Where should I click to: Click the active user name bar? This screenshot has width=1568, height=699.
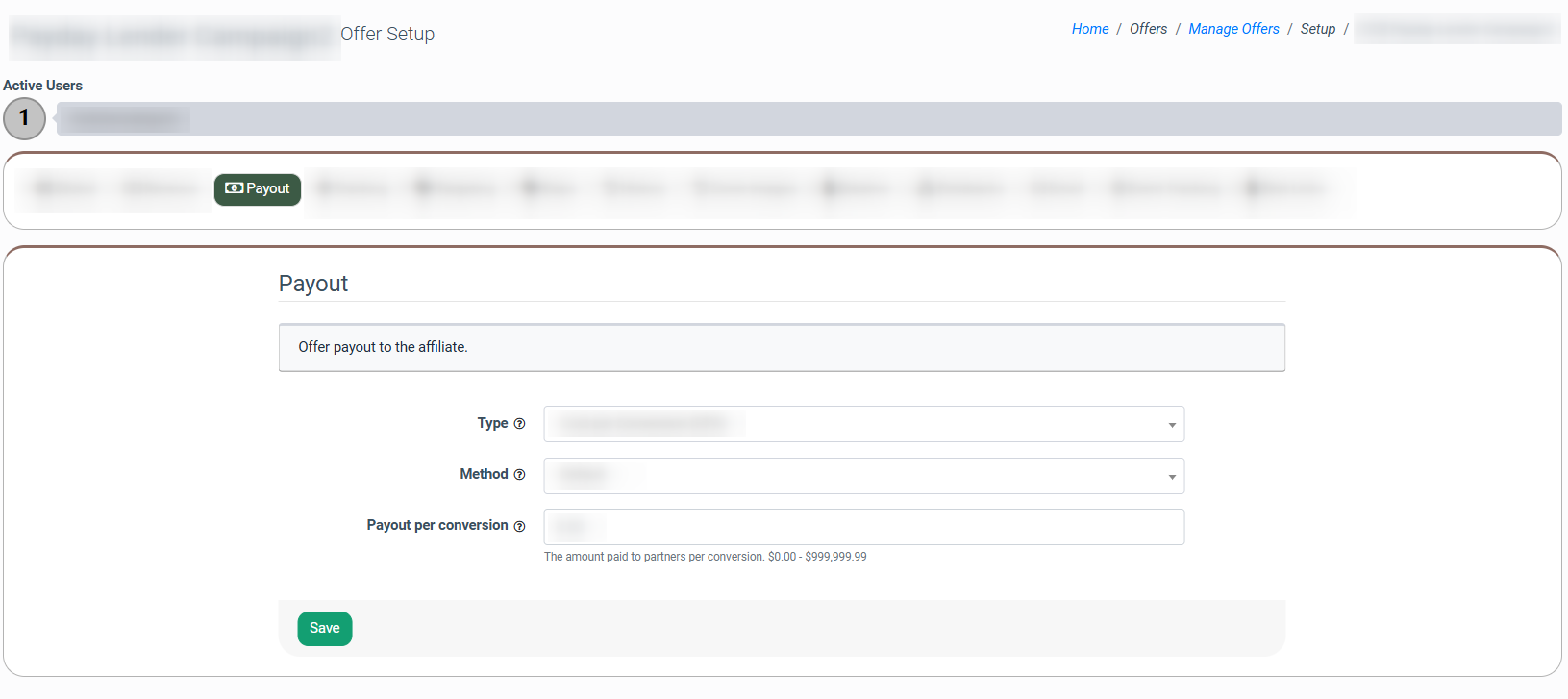(808, 119)
